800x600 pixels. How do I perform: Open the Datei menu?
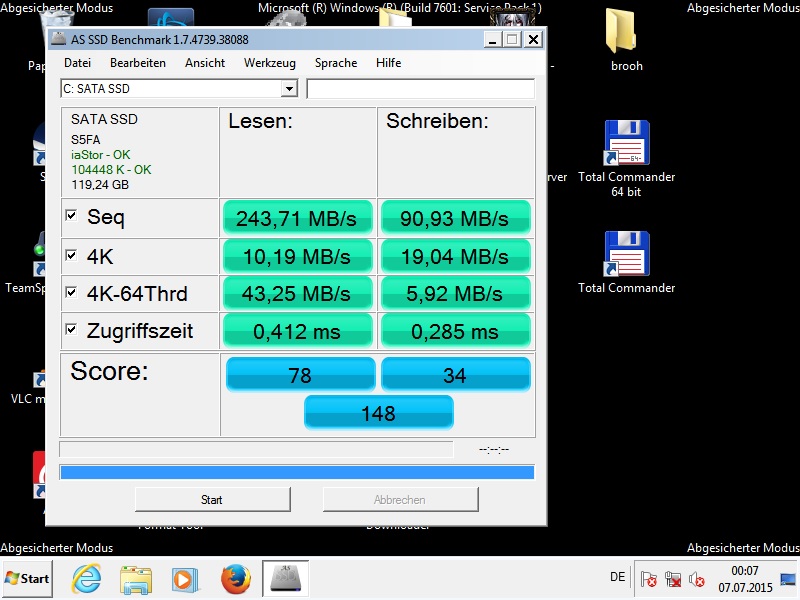coord(78,63)
